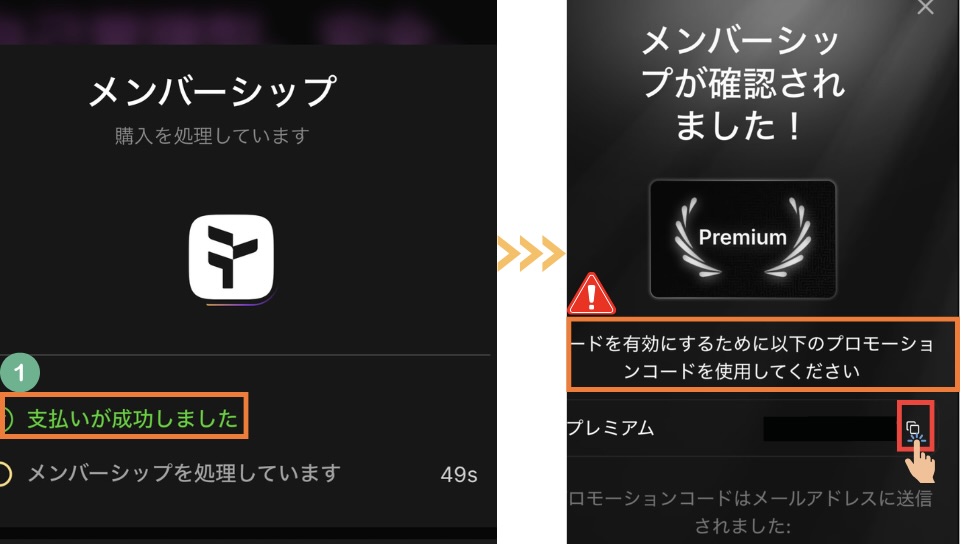Click the red warning triangle icon
The width and height of the screenshot is (967, 550).
point(591,294)
